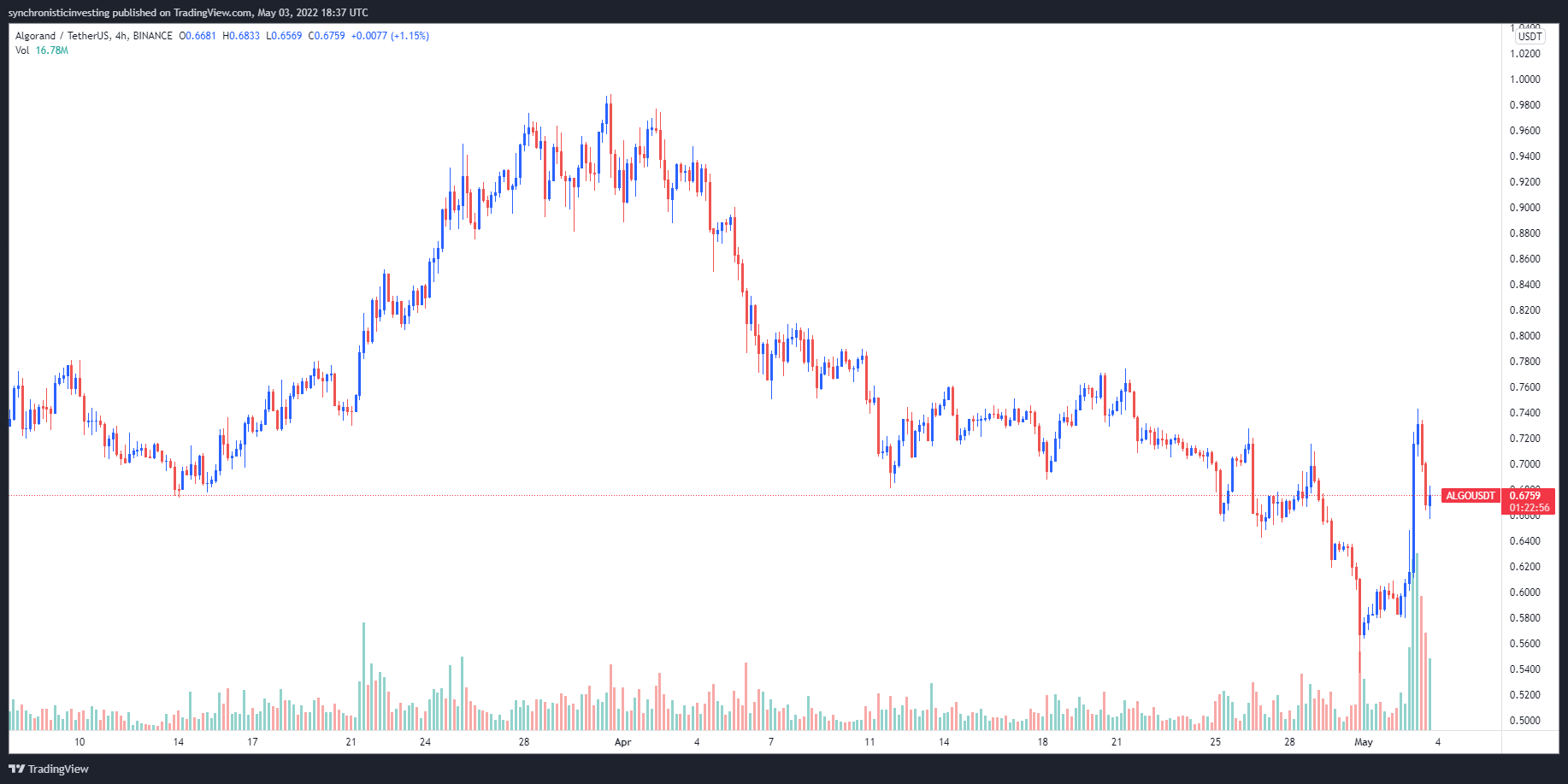Click the red ALGOUSDT symbol tag
The image size is (1568, 784).
tap(1471, 496)
